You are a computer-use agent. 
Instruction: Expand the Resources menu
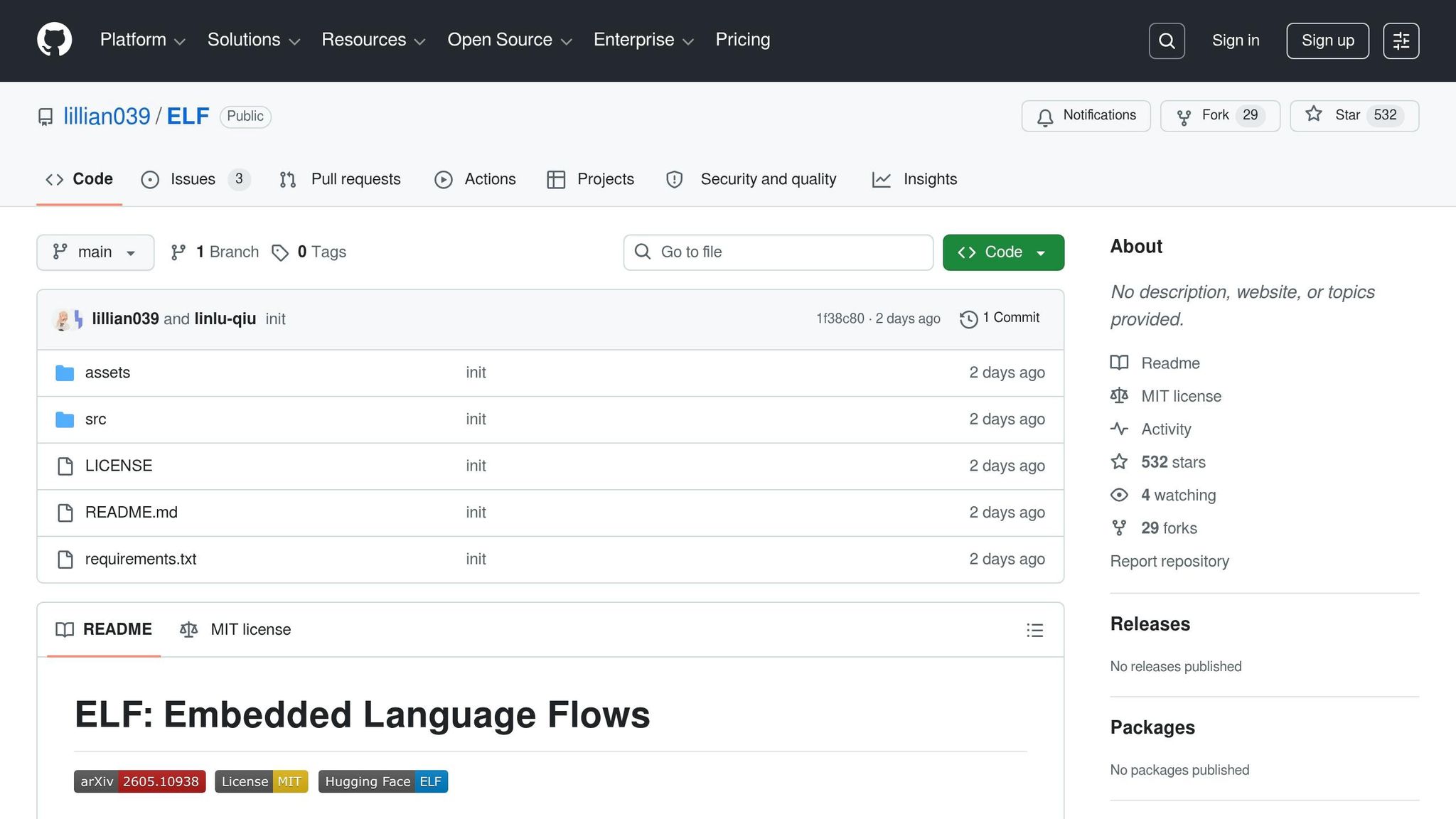coord(373,40)
